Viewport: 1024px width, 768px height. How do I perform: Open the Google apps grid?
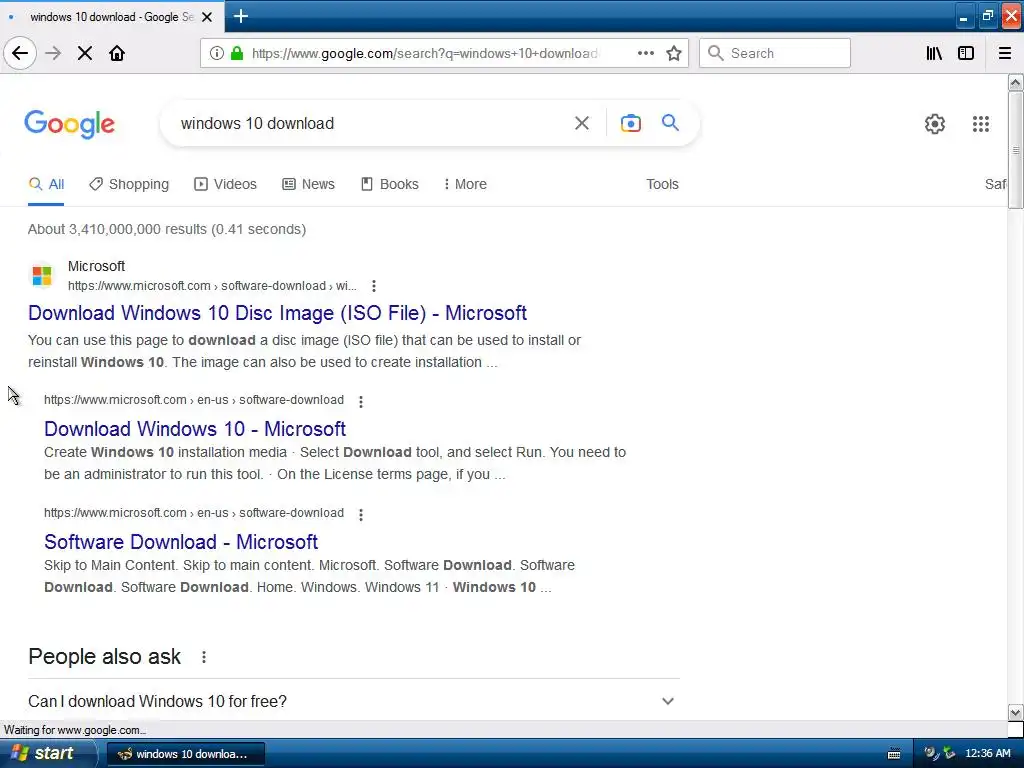click(980, 123)
